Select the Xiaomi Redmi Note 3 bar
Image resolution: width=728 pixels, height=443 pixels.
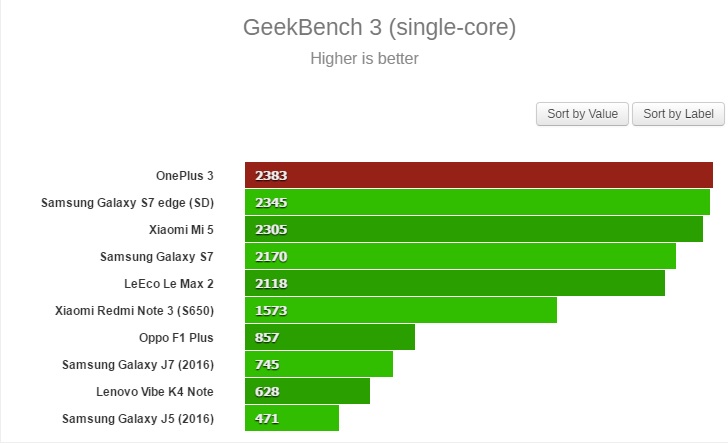[x=400, y=310]
